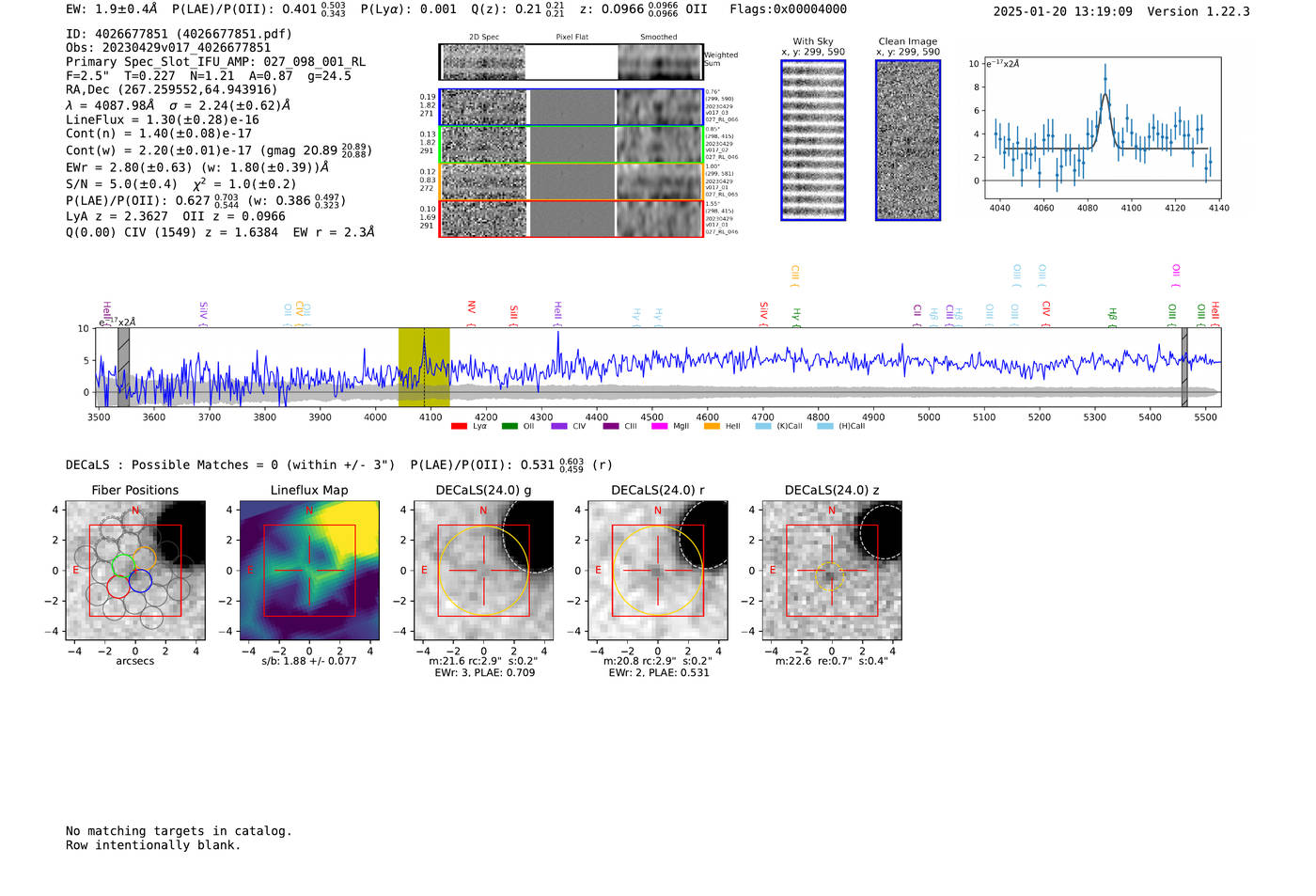1316x896 pixels.
Task: Click the yellow highlighted band in the spectrum
Action: [424, 367]
